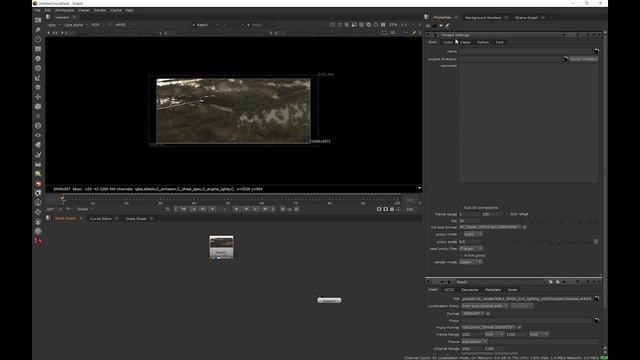Viewport: 640px width, 360px height.
Task: Switch to the Scene Graph tab
Action: 526,18
